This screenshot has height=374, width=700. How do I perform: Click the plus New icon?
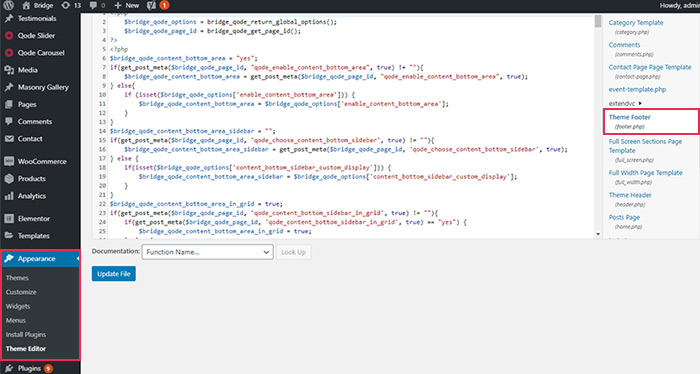(118, 5)
